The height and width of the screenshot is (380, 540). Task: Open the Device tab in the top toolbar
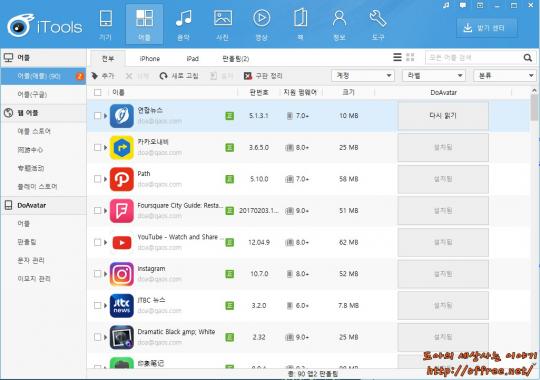[x=105, y=24]
